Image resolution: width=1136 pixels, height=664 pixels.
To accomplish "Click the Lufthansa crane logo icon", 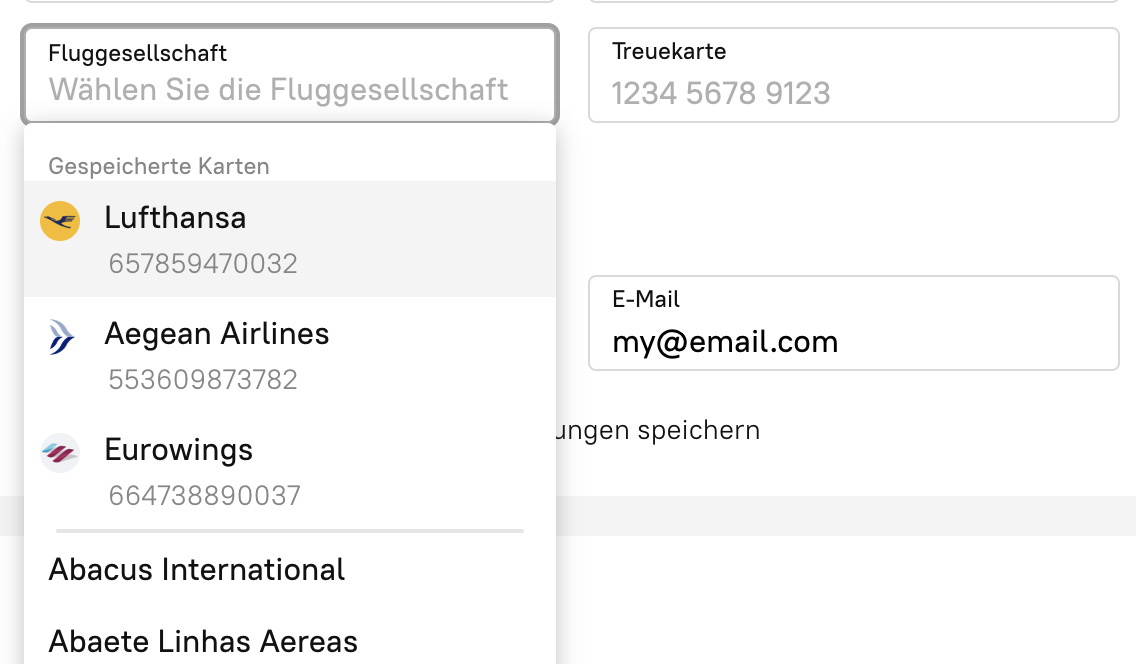I will pyautogui.click(x=60, y=221).
